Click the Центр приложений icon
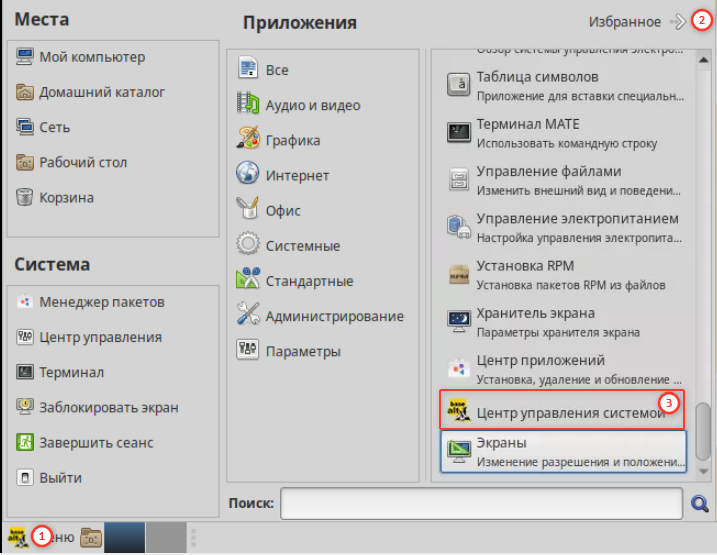 459,368
